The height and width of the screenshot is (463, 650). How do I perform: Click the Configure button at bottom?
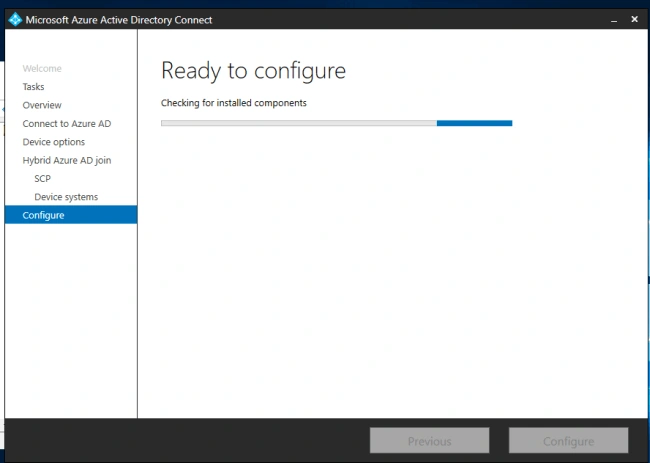coord(568,441)
